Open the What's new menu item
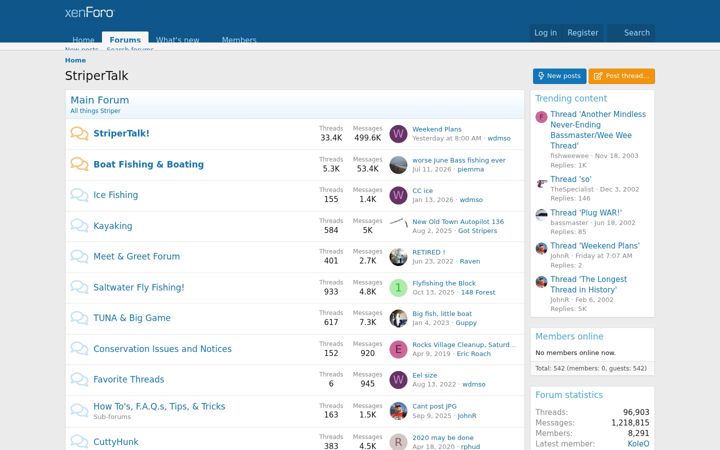The width and height of the screenshot is (720, 450). (178, 39)
